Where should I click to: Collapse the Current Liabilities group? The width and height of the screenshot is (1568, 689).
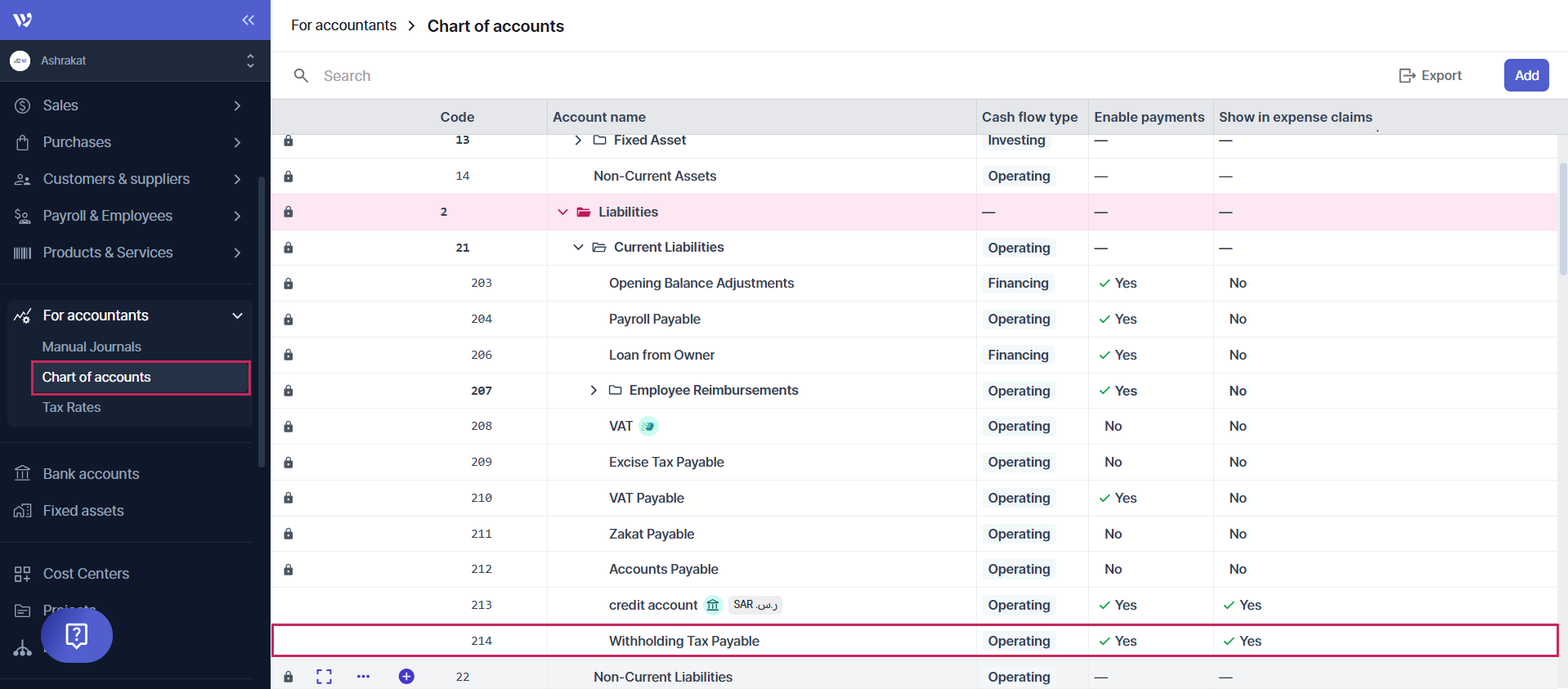coord(578,248)
